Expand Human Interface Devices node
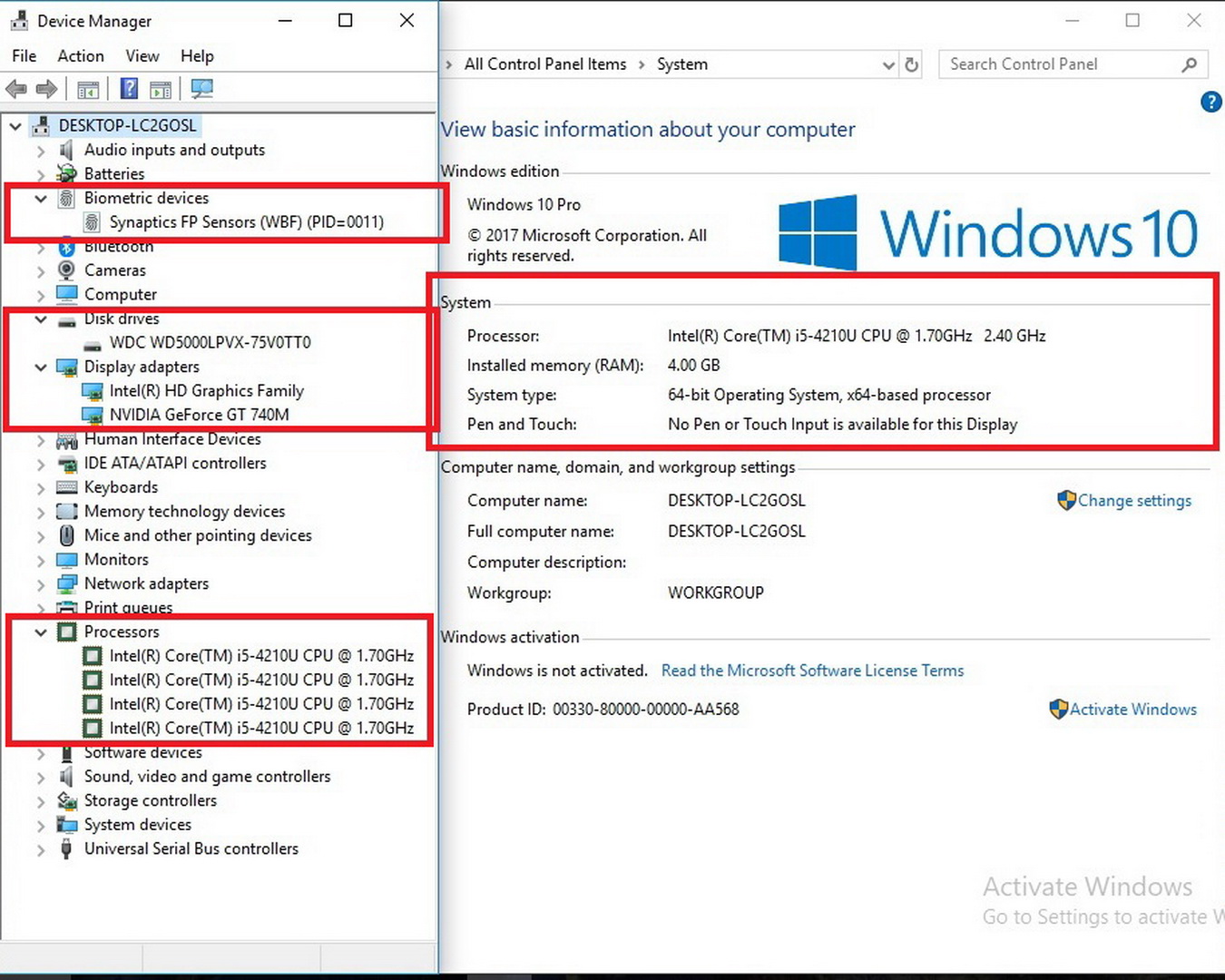The width and height of the screenshot is (1225, 980). (41, 440)
